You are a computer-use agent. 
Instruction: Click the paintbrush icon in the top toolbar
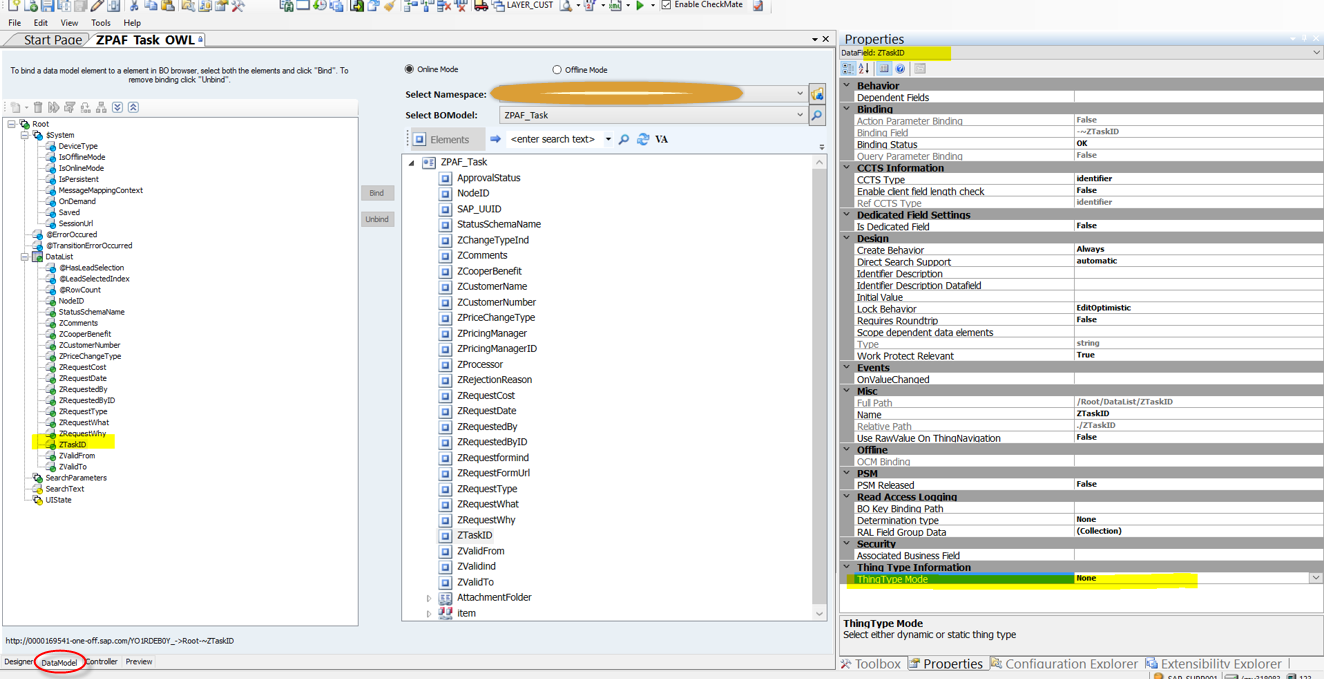point(389,6)
